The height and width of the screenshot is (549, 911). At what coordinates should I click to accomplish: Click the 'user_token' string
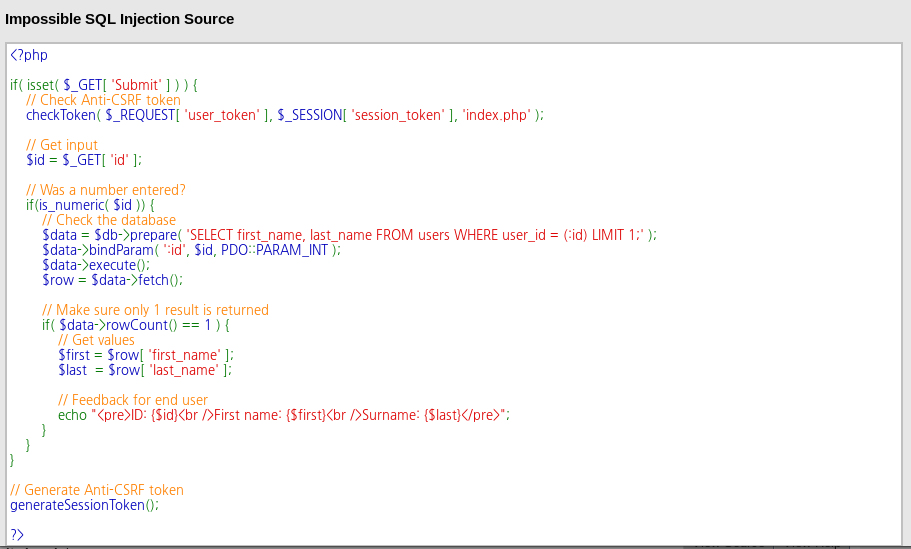click(x=222, y=115)
